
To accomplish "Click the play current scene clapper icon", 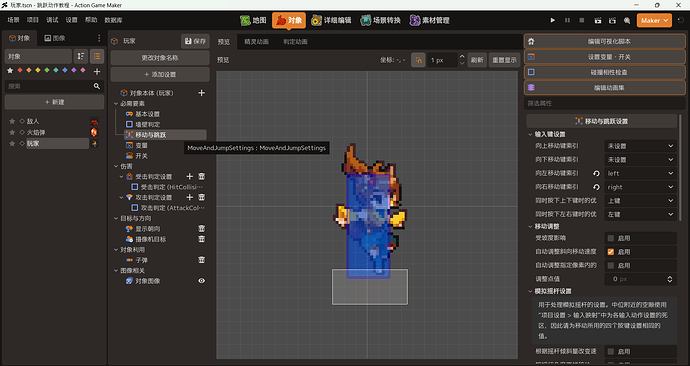I will [598, 20].
